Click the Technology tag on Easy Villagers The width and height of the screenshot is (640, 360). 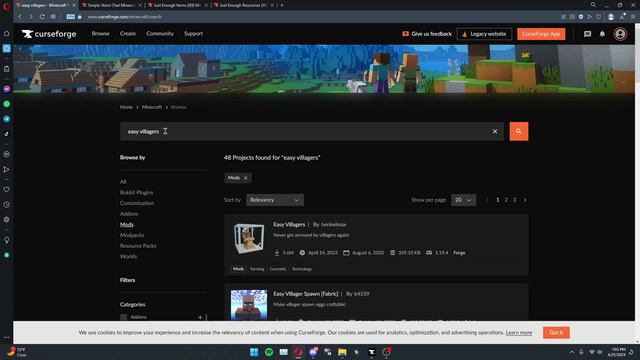tap(302, 269)
